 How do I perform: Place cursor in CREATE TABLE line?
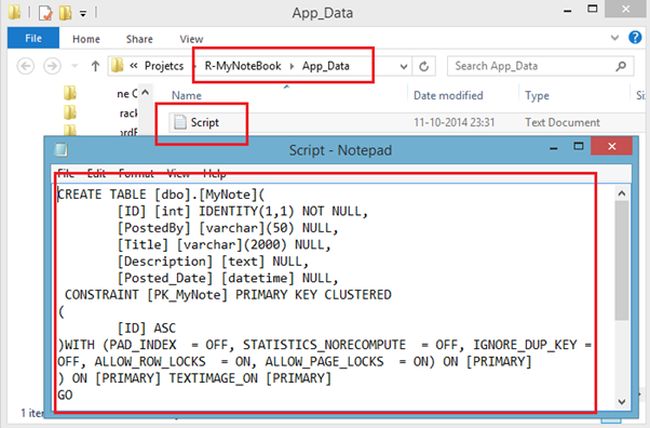[x=161, y=195]
